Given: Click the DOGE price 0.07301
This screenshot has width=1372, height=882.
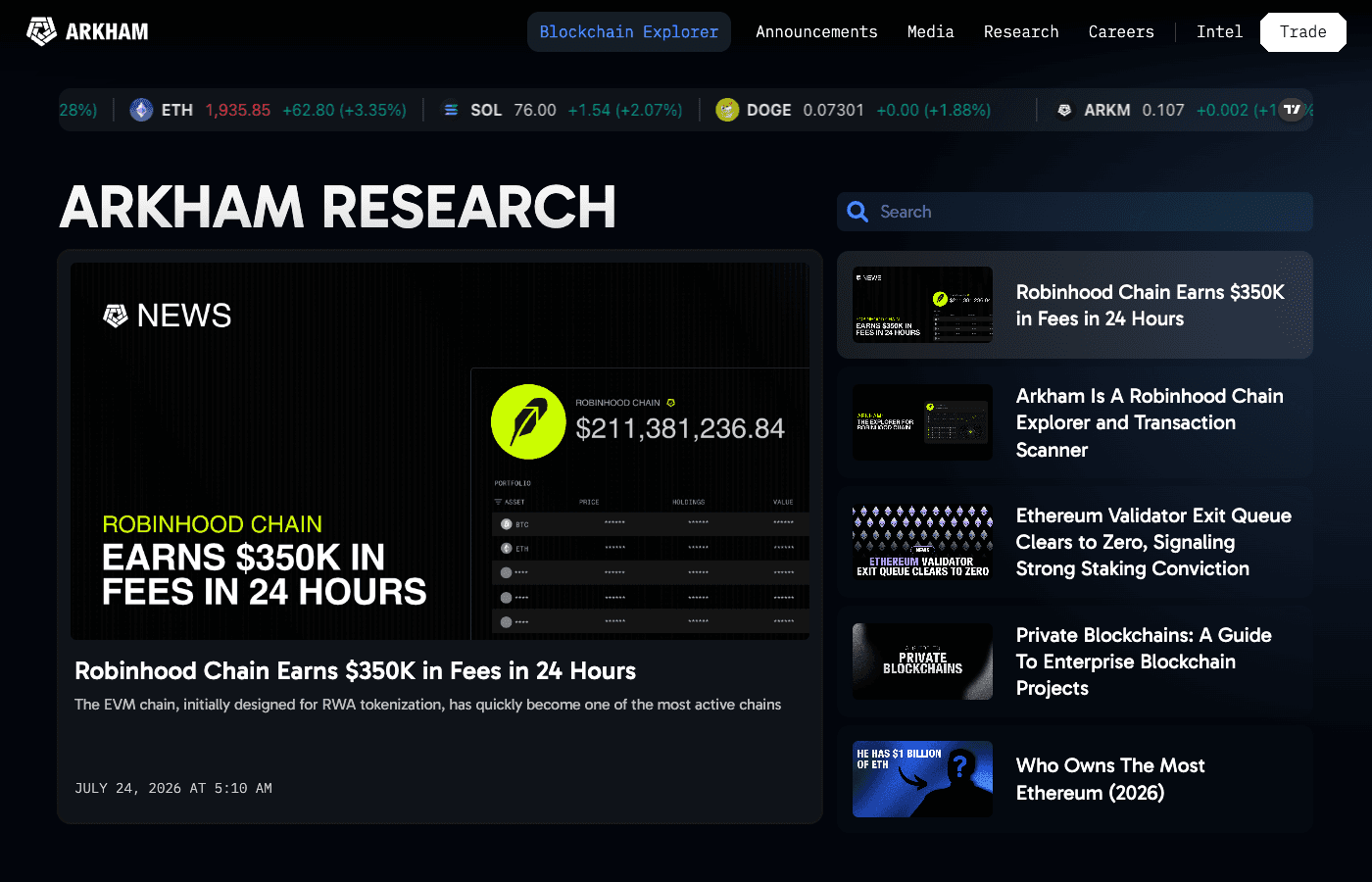Looking at the screenshot, I should pos(834,110).
